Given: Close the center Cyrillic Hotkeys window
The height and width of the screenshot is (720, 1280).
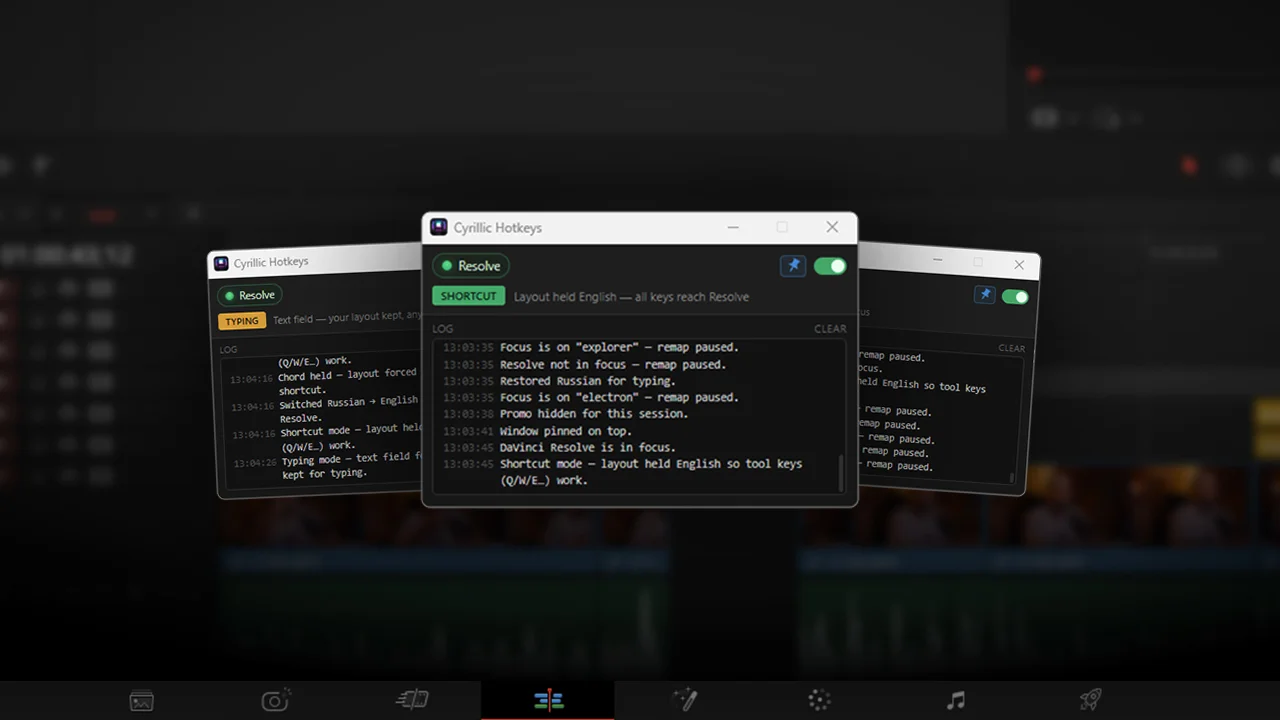Looking at the screenshot, I should coord(832,227).
